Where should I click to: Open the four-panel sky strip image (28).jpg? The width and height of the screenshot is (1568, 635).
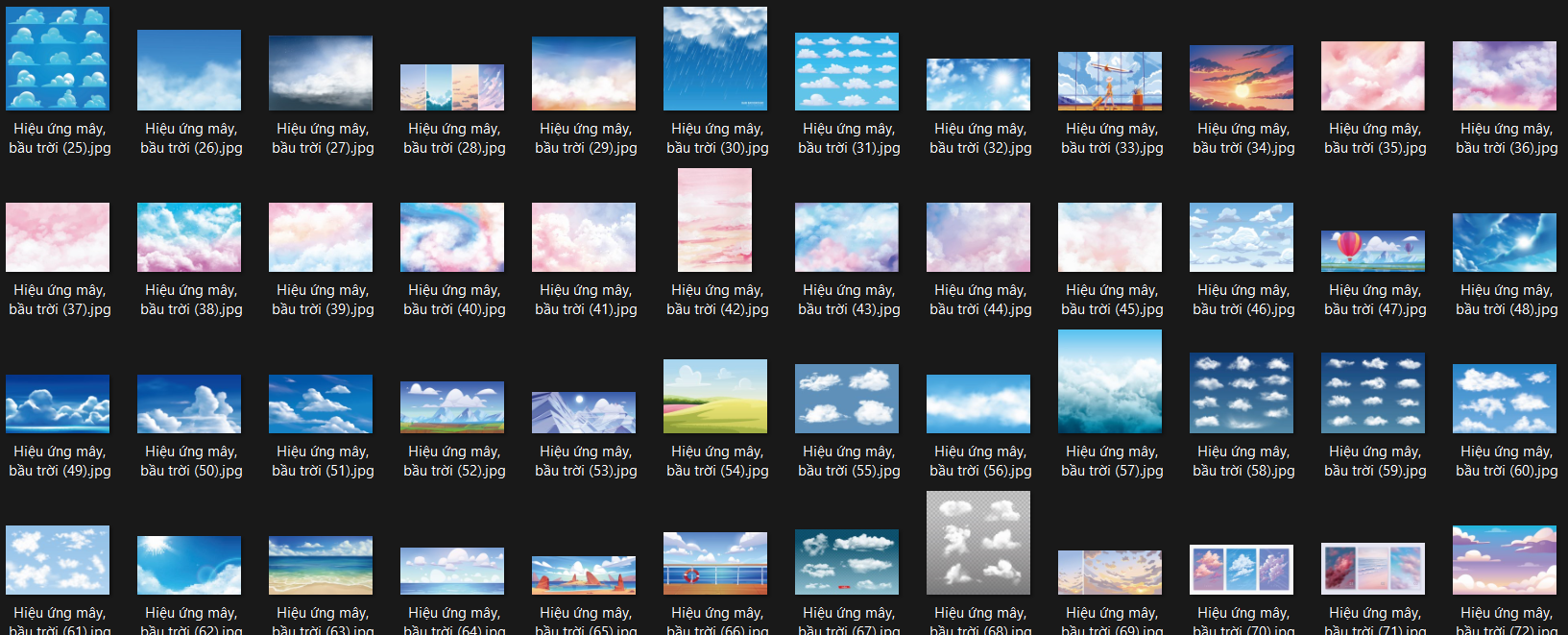coord(452,87)
